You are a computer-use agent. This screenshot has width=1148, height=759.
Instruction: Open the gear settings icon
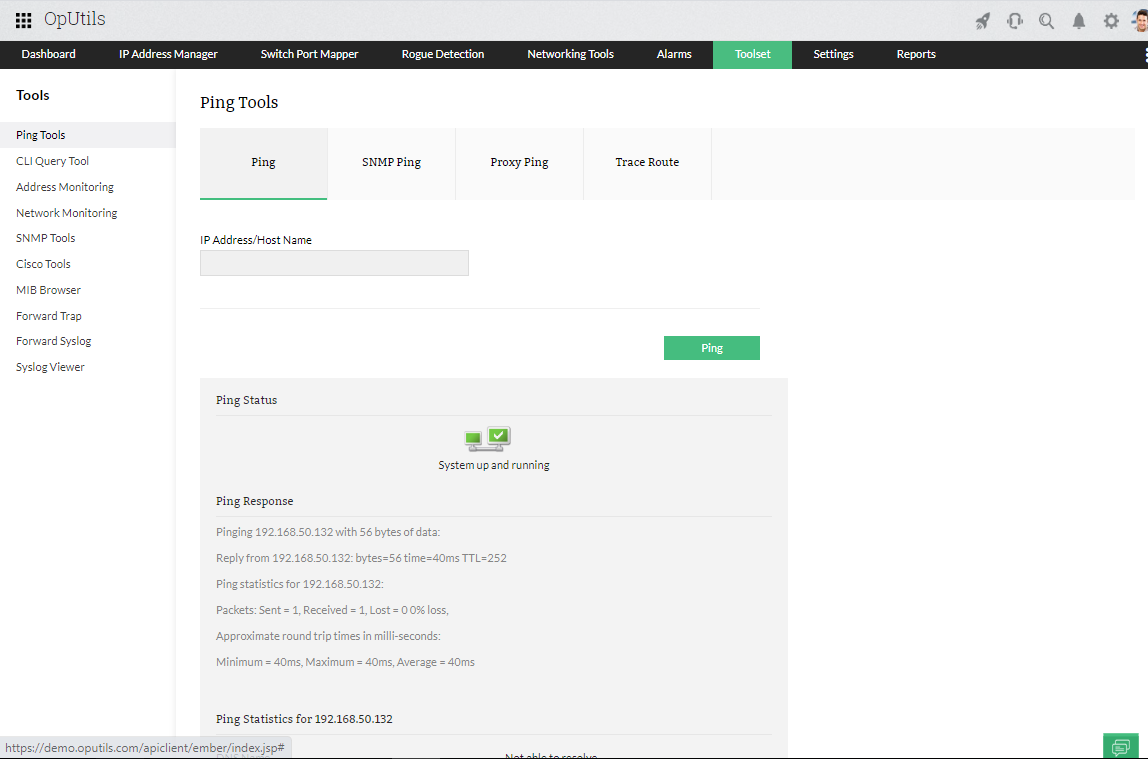pyautogui.click(x=1111, y=21)
